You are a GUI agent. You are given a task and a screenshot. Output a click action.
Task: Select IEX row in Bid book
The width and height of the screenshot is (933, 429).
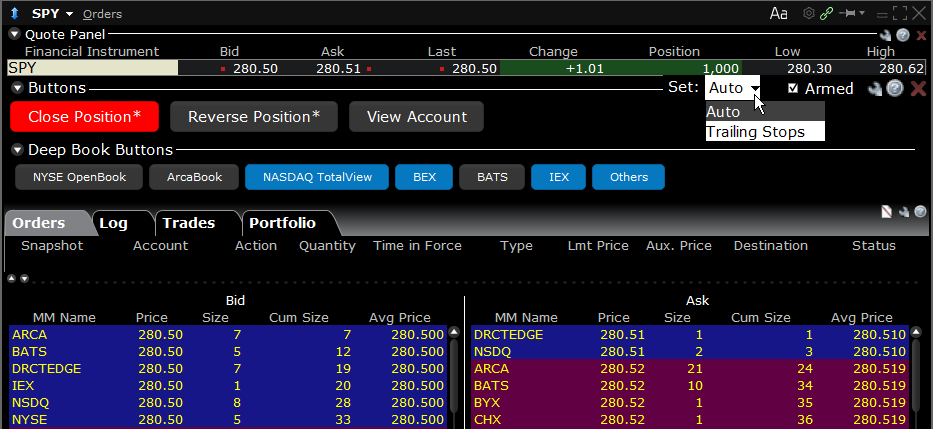(228, 386)
